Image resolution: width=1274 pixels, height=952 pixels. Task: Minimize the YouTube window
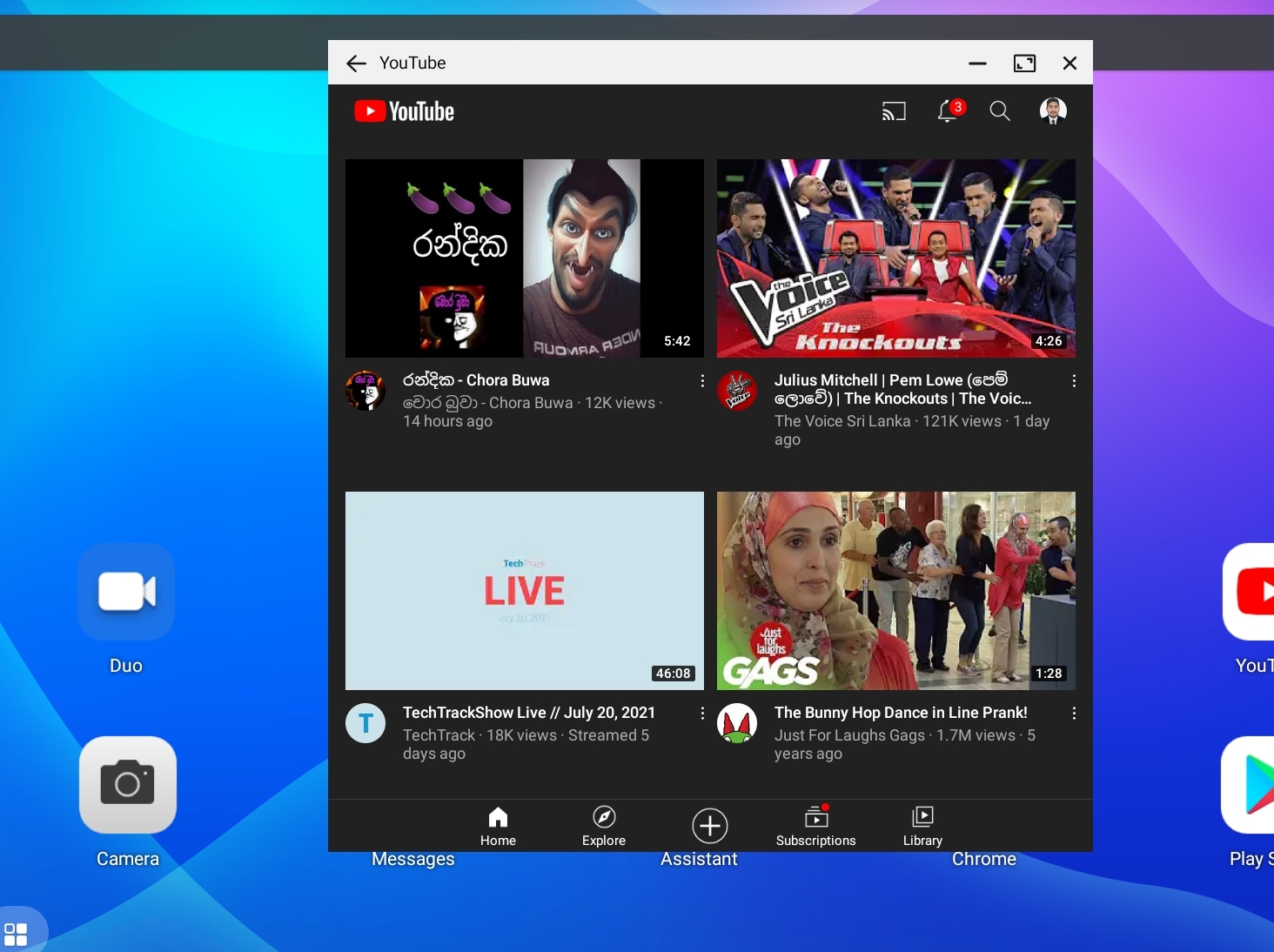(977, 63)
